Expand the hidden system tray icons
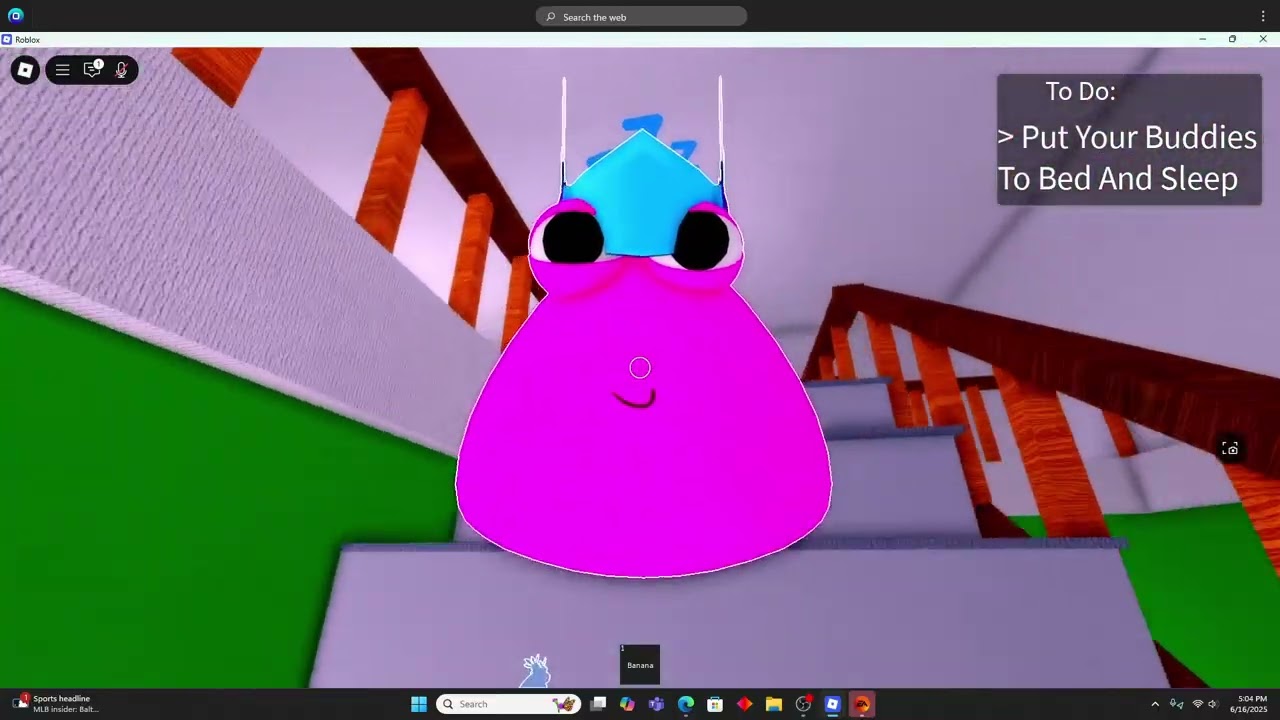 point(1155,704)
